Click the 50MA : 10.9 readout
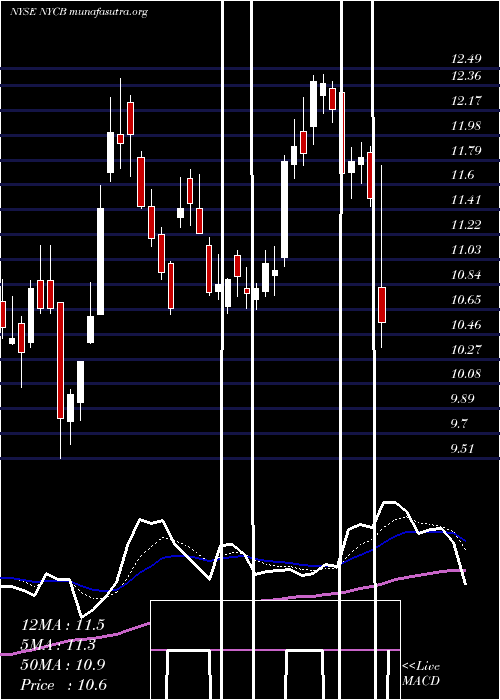 click(63, 665)
